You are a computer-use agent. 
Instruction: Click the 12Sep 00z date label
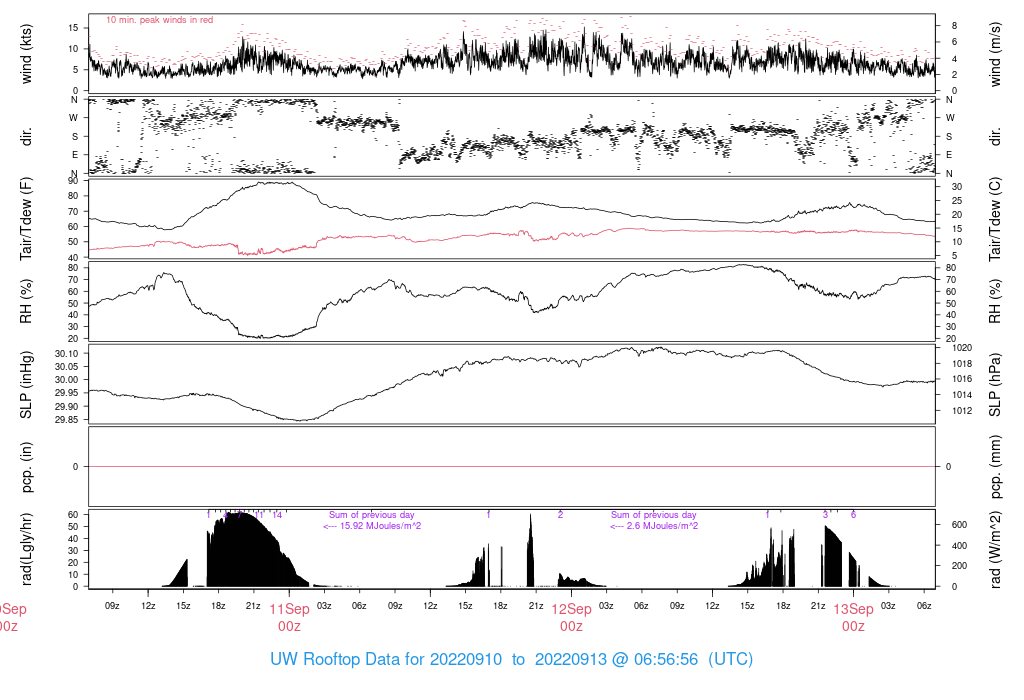tap(571, 617)
